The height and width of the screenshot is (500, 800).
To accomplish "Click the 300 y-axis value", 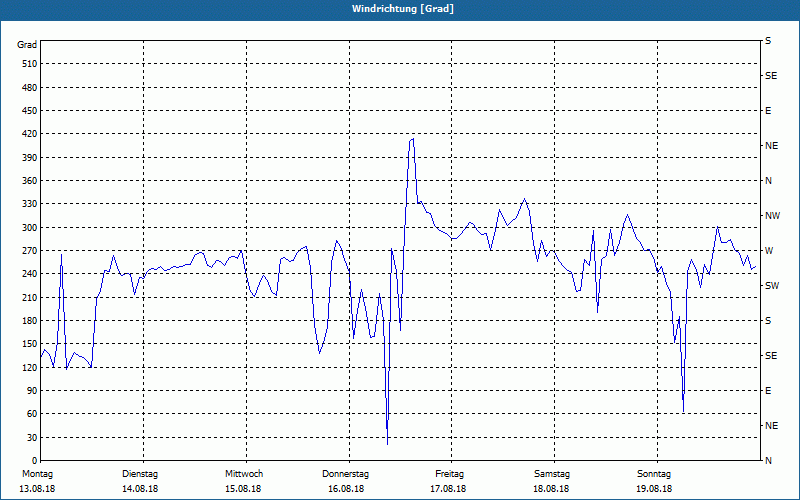I will [30, 228].
